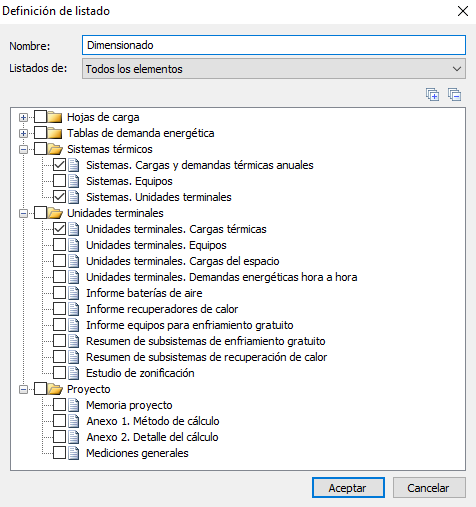Click document icon of Informe baterías de aire
The image size is (476, 507).
[x=74, y=293]
